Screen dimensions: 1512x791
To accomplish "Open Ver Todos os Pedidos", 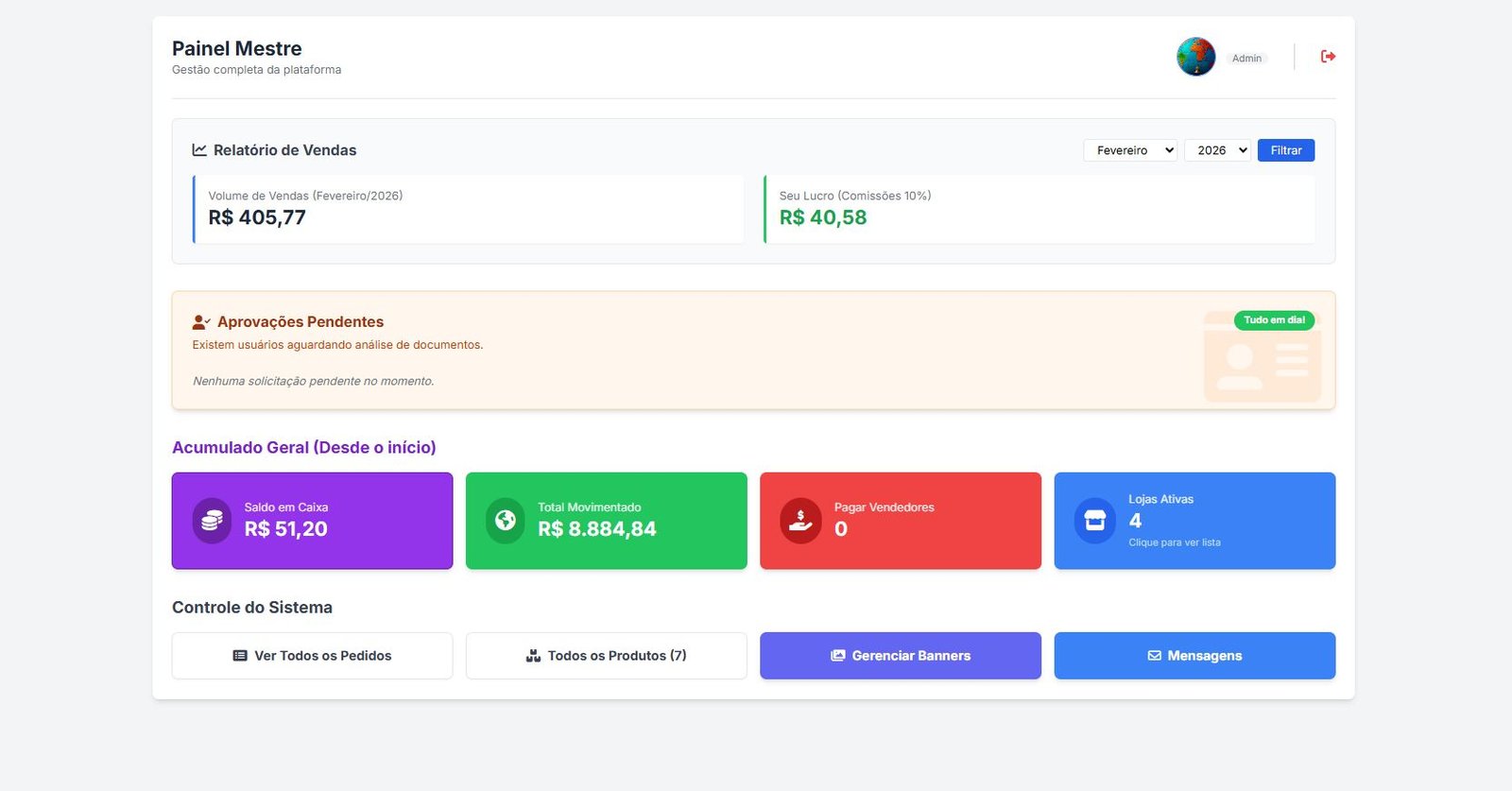I will coord(312,656).
